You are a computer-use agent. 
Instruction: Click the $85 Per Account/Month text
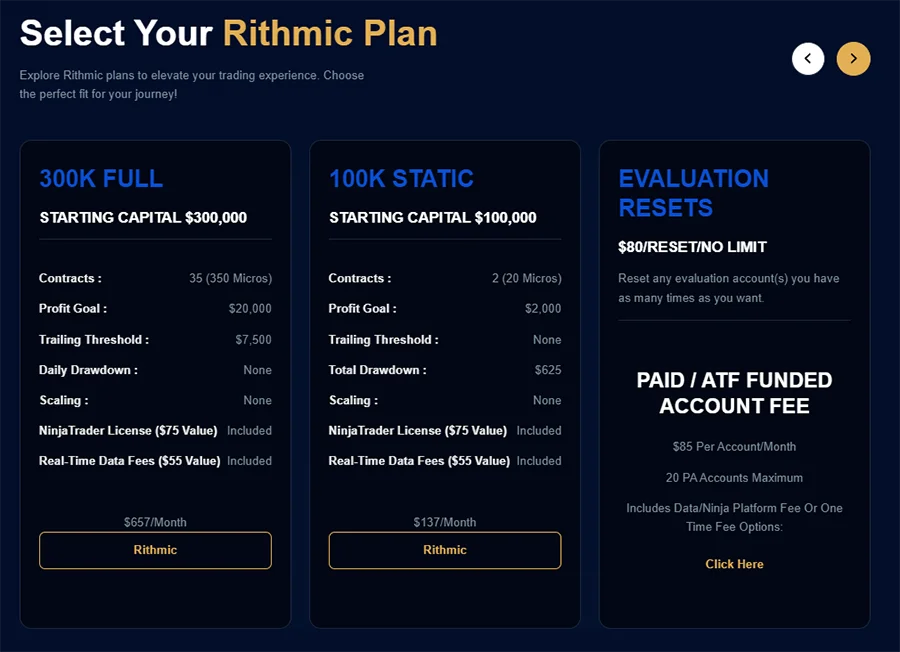734,447
